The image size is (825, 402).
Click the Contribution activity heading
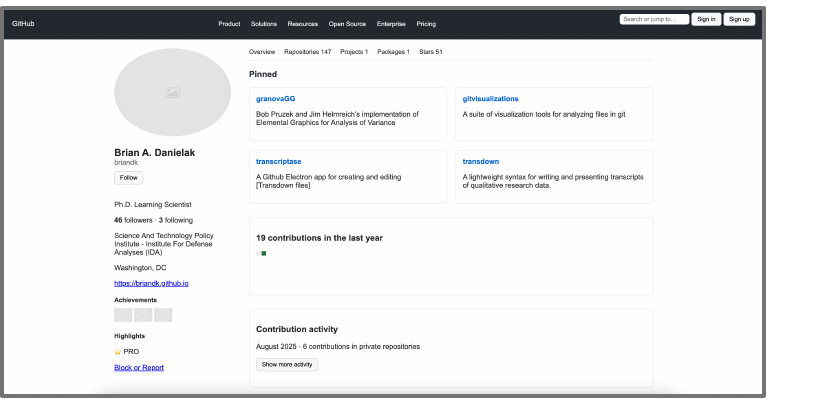click(297, 329)
